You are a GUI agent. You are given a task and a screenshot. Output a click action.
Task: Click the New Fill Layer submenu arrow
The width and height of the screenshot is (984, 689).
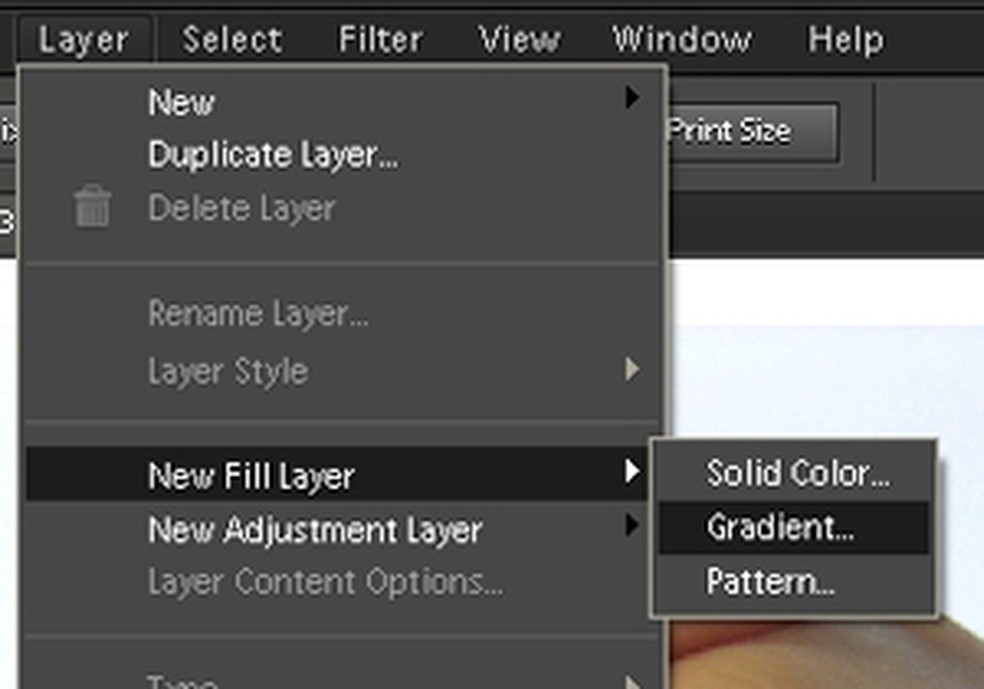point(632,471)
